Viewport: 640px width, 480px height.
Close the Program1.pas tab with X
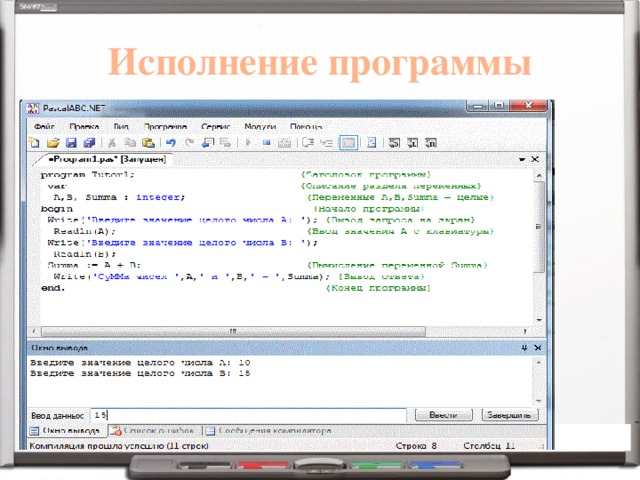(535, 159)
